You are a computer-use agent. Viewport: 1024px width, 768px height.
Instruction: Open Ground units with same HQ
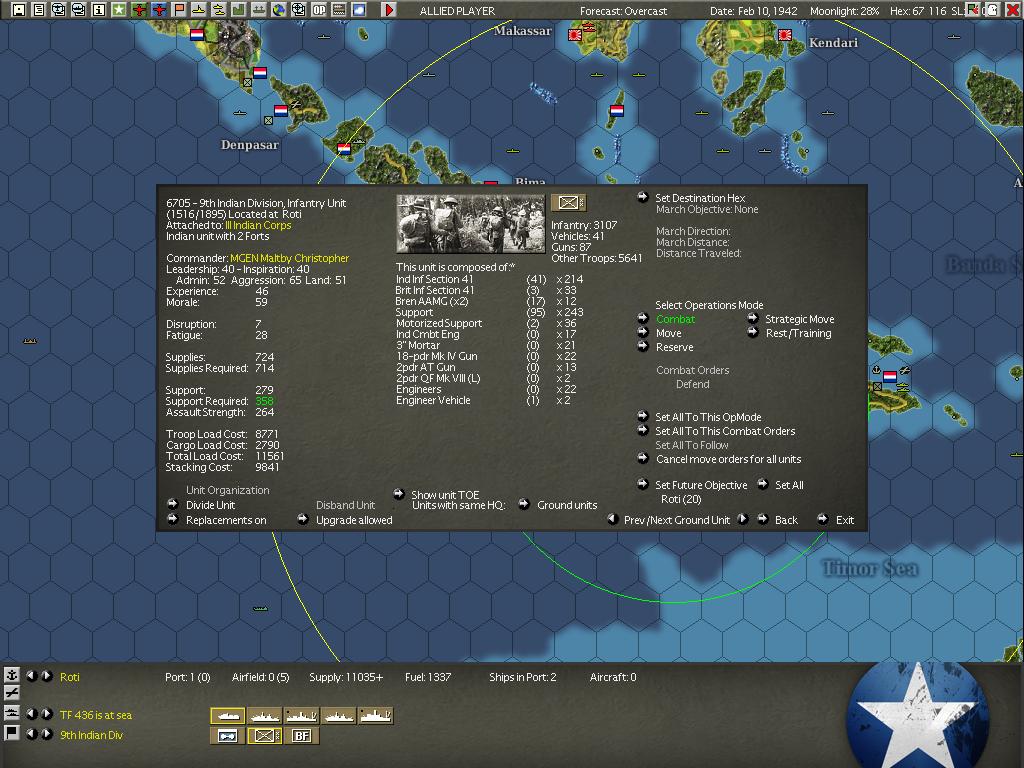(567, 505)
